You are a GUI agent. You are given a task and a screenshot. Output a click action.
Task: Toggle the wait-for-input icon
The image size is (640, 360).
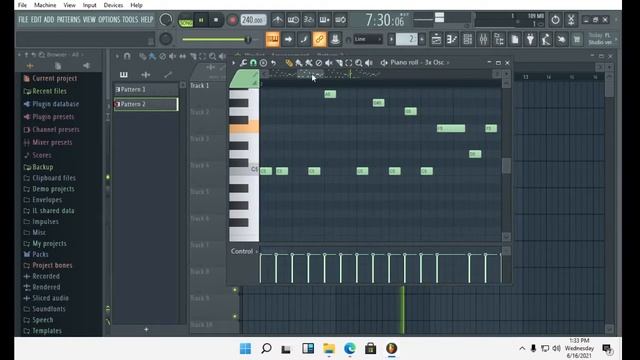293,20
